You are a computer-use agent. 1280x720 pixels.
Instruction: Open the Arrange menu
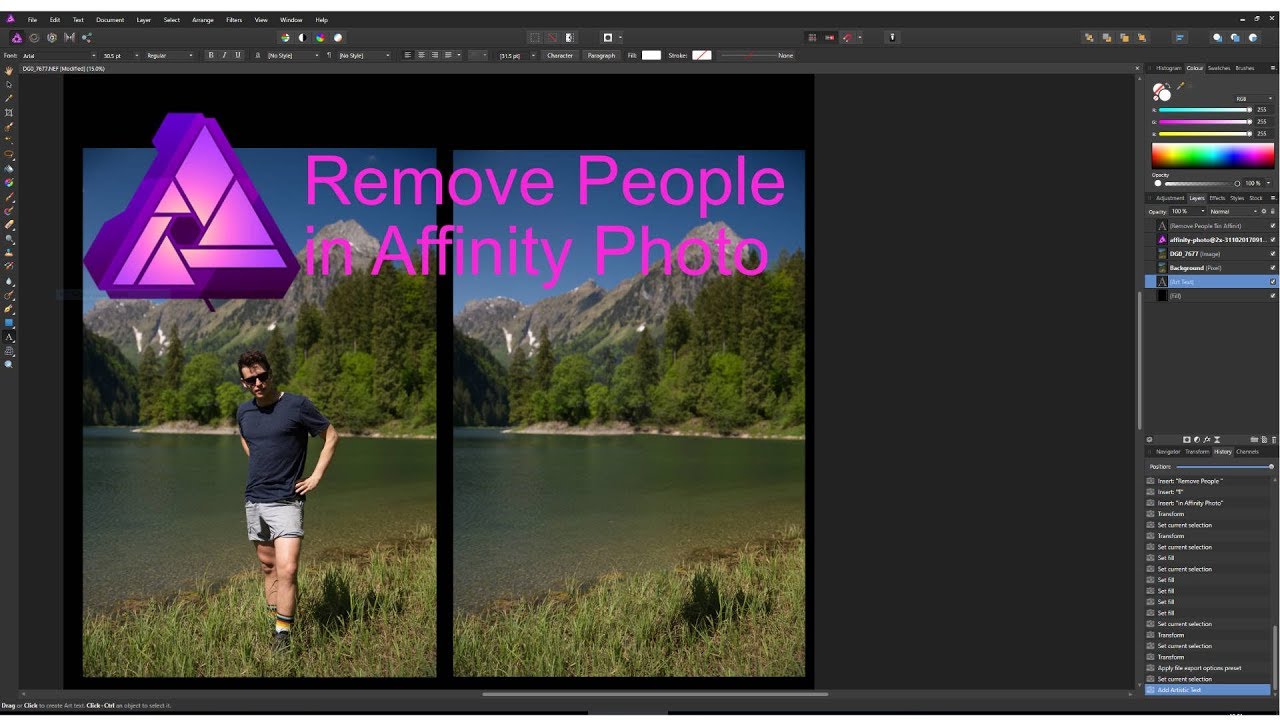point(203,20)
